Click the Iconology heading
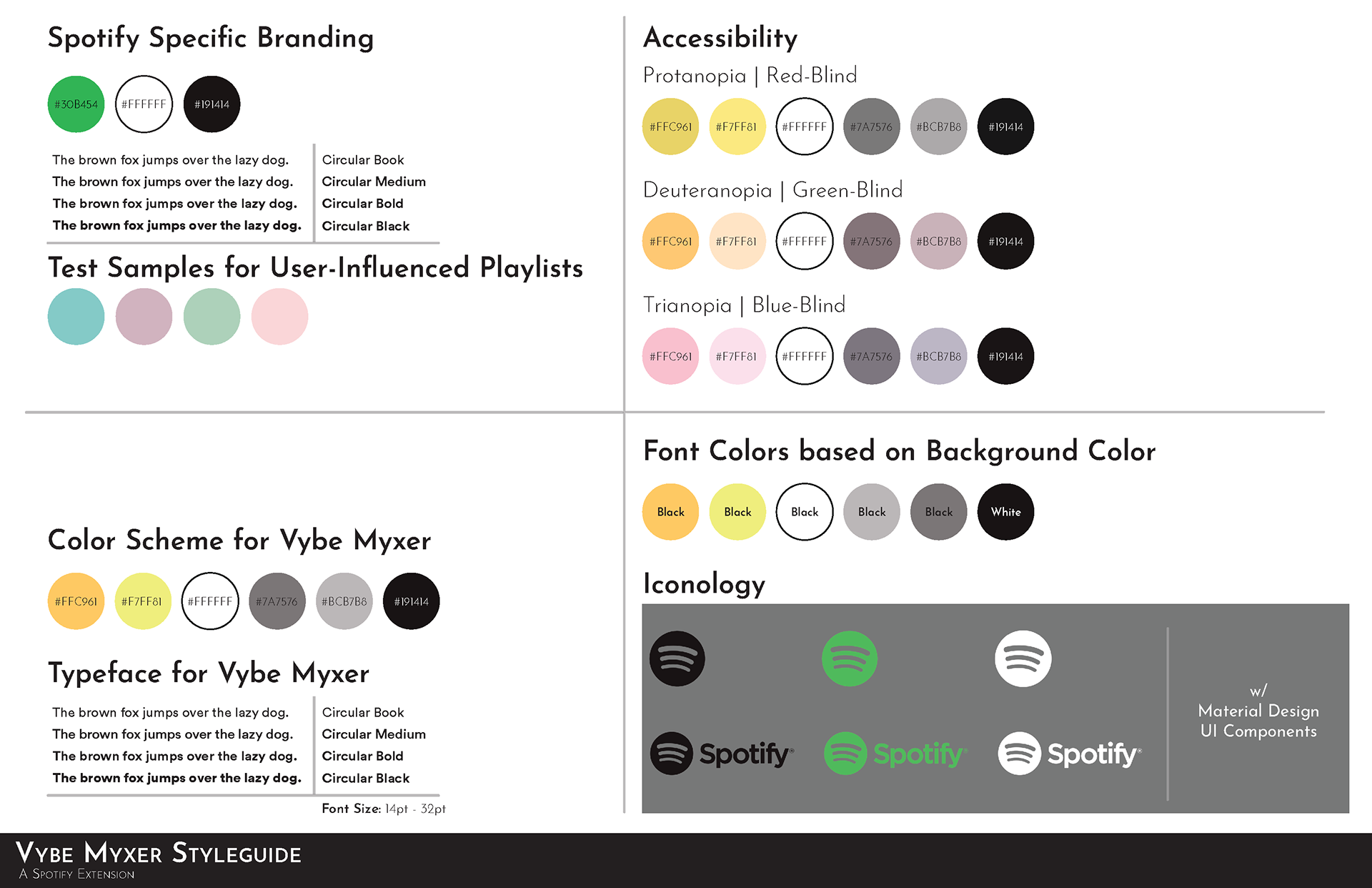This screenshot has height=888, width=1372. click(705, 584)
